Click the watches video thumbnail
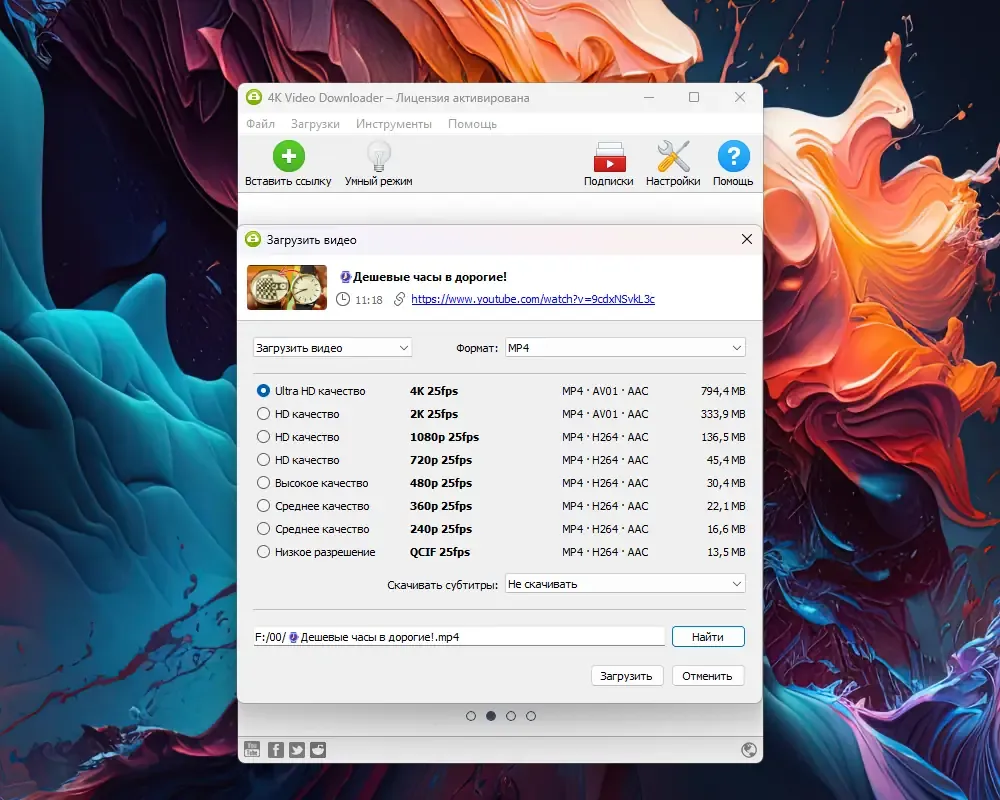Viewport: 1000px width, 800px height. click(287, 288)
